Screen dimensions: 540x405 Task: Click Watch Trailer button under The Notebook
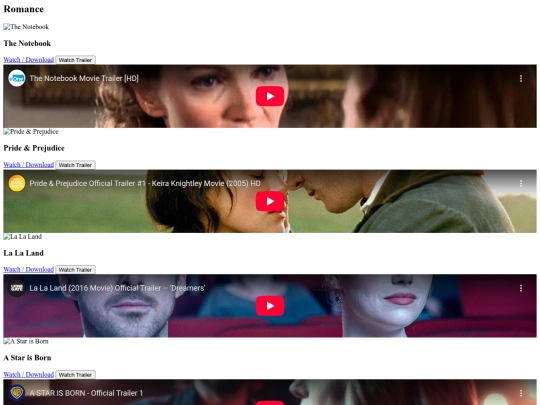75,60
